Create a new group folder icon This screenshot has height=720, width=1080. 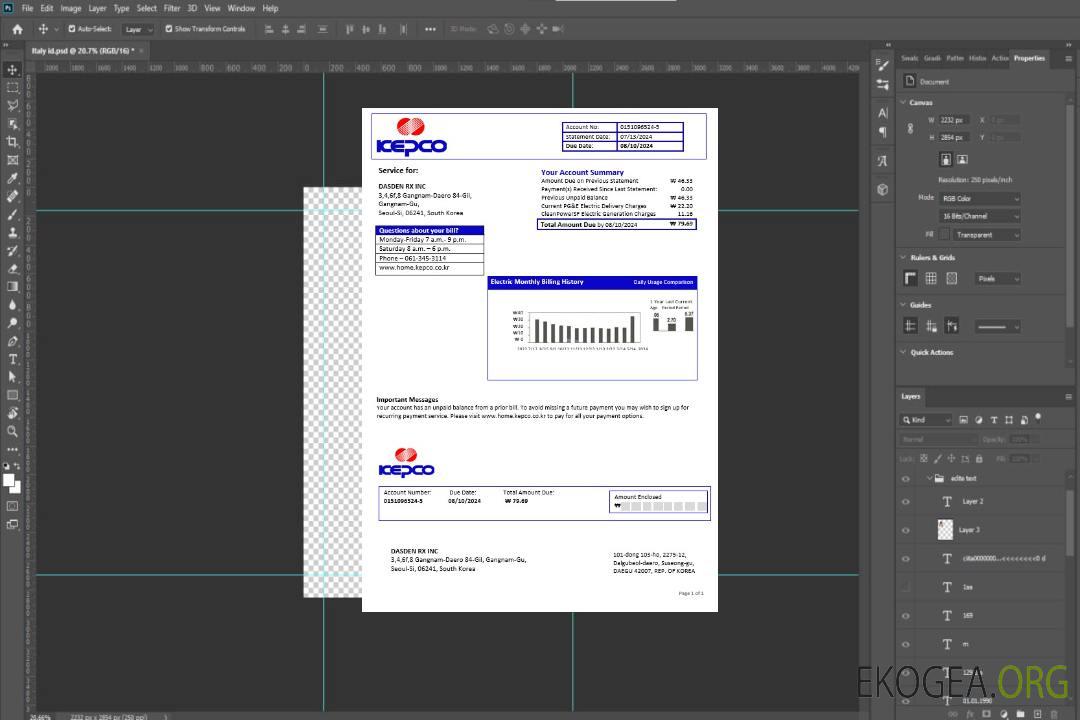[x=1020, y=714]
